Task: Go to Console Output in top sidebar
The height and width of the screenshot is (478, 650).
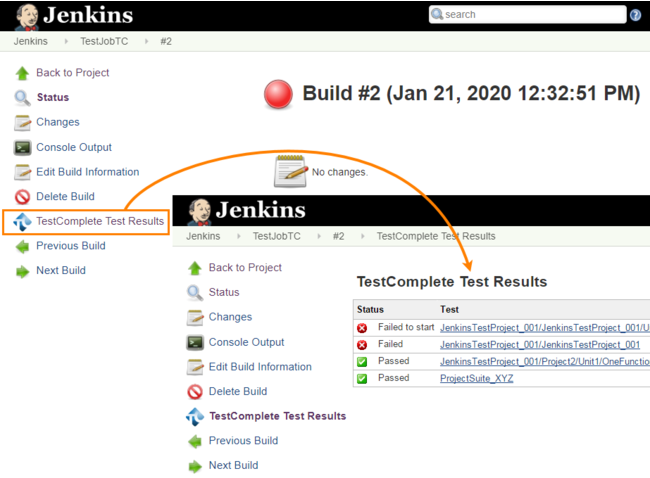Action: coord(74,148)
